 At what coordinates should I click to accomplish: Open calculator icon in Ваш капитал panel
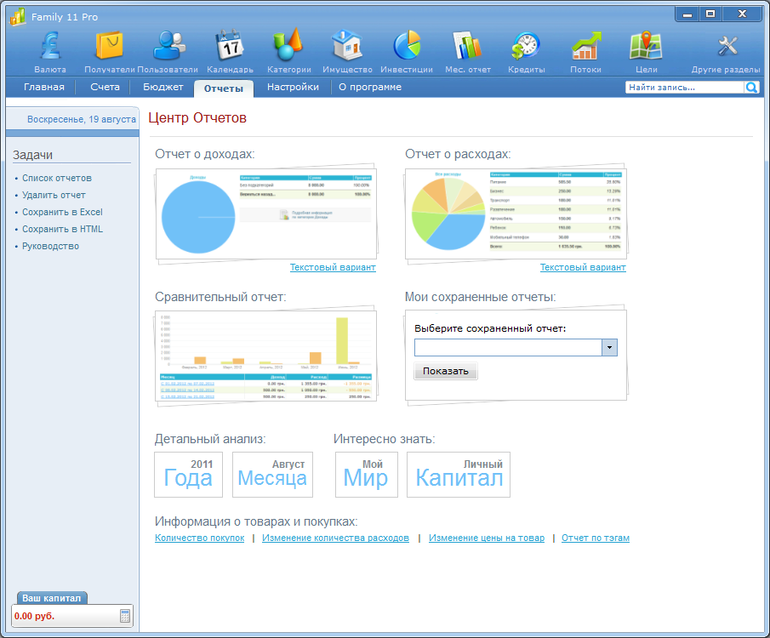click(x=125, y=616)
